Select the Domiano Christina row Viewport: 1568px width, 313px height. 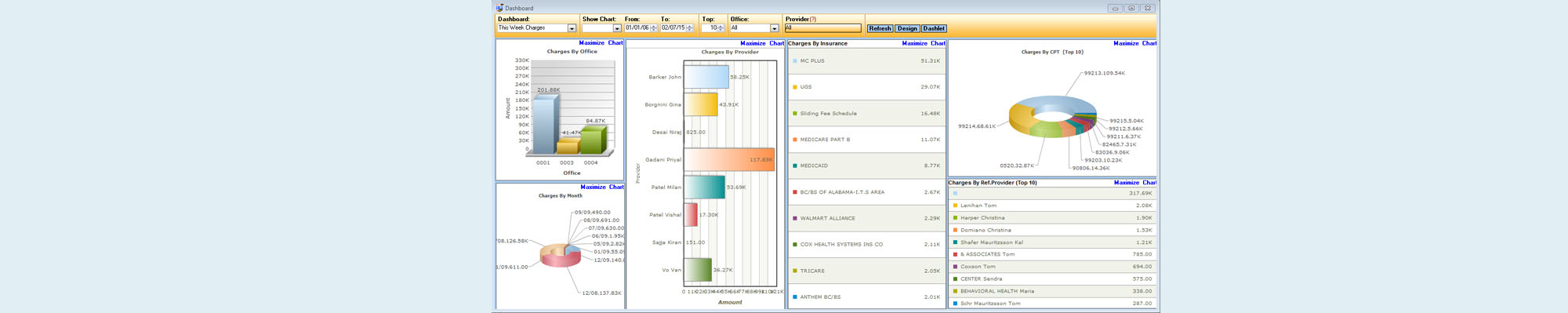pos(1052,230)
